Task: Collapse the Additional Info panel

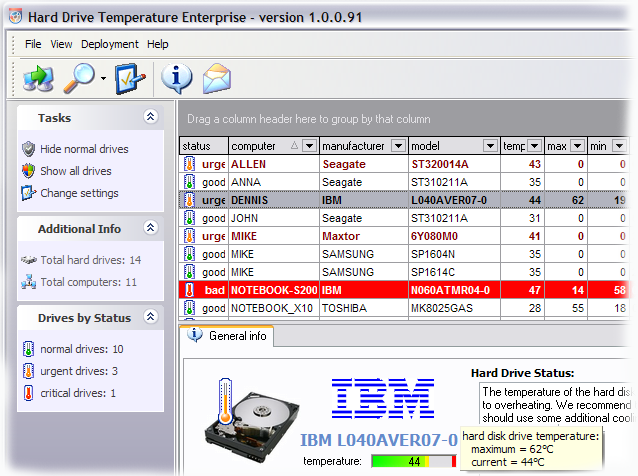Action: [x=151, y=227]
